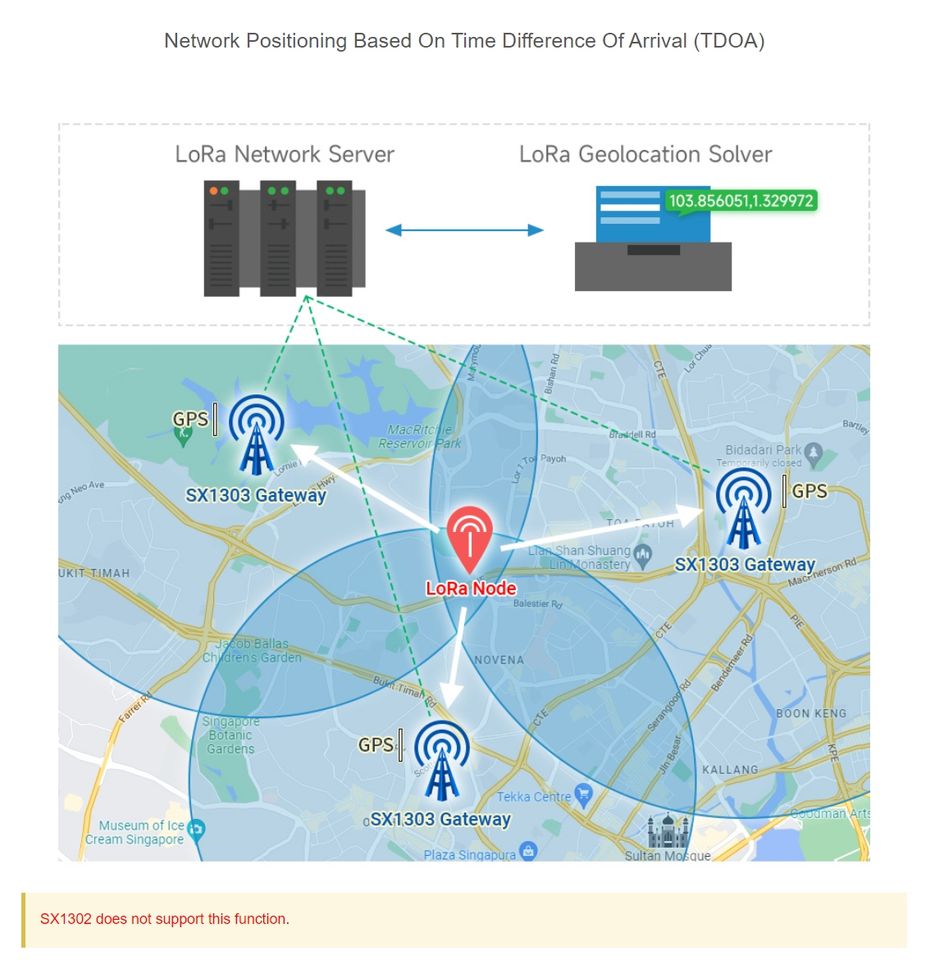This screenshot has height=960, width=935.
Task: Click the red LoRa Node pin
Action: pyautogui.click(x=470, y=539)
